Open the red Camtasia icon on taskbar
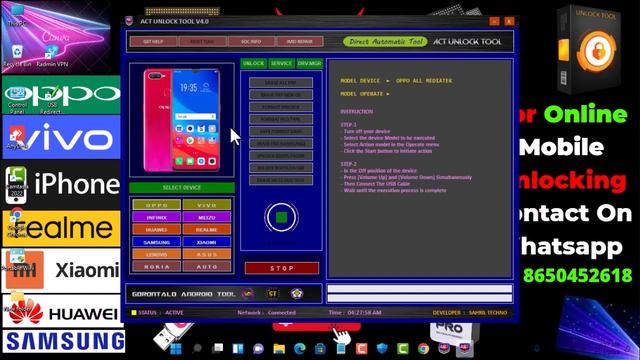 [x=361, y=349]
